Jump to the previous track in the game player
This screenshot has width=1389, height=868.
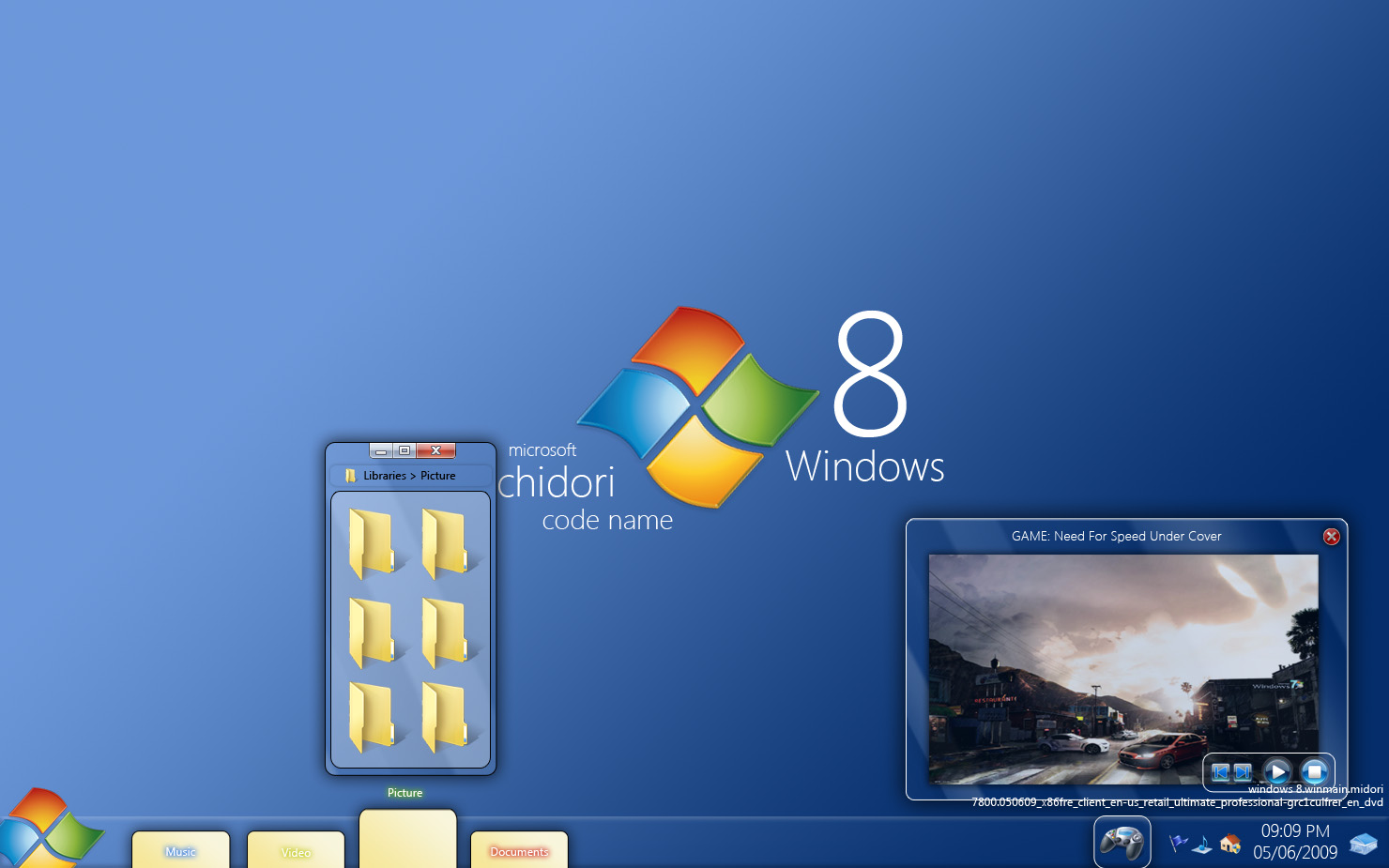tap(1220, 771)
